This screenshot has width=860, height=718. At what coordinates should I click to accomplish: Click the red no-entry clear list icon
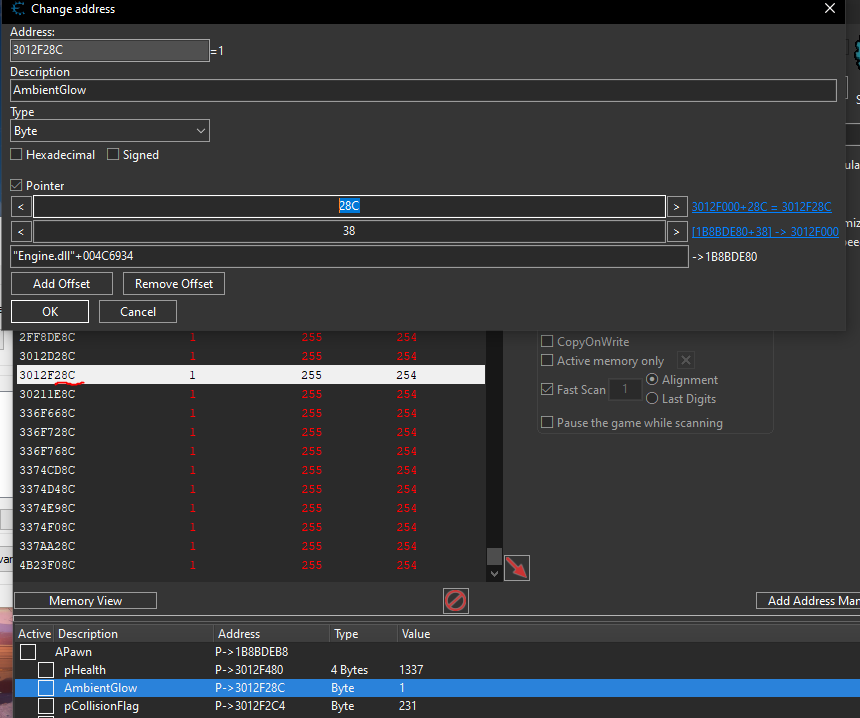(x=456, y=601)
